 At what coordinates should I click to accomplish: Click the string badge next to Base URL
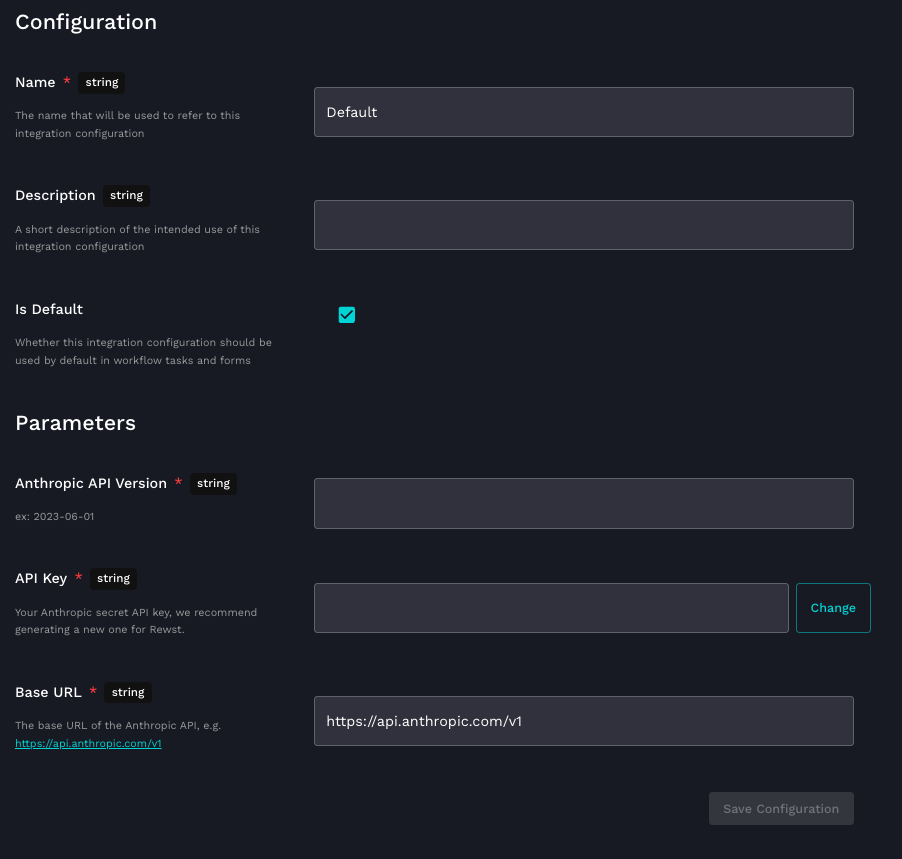[128, 692]
